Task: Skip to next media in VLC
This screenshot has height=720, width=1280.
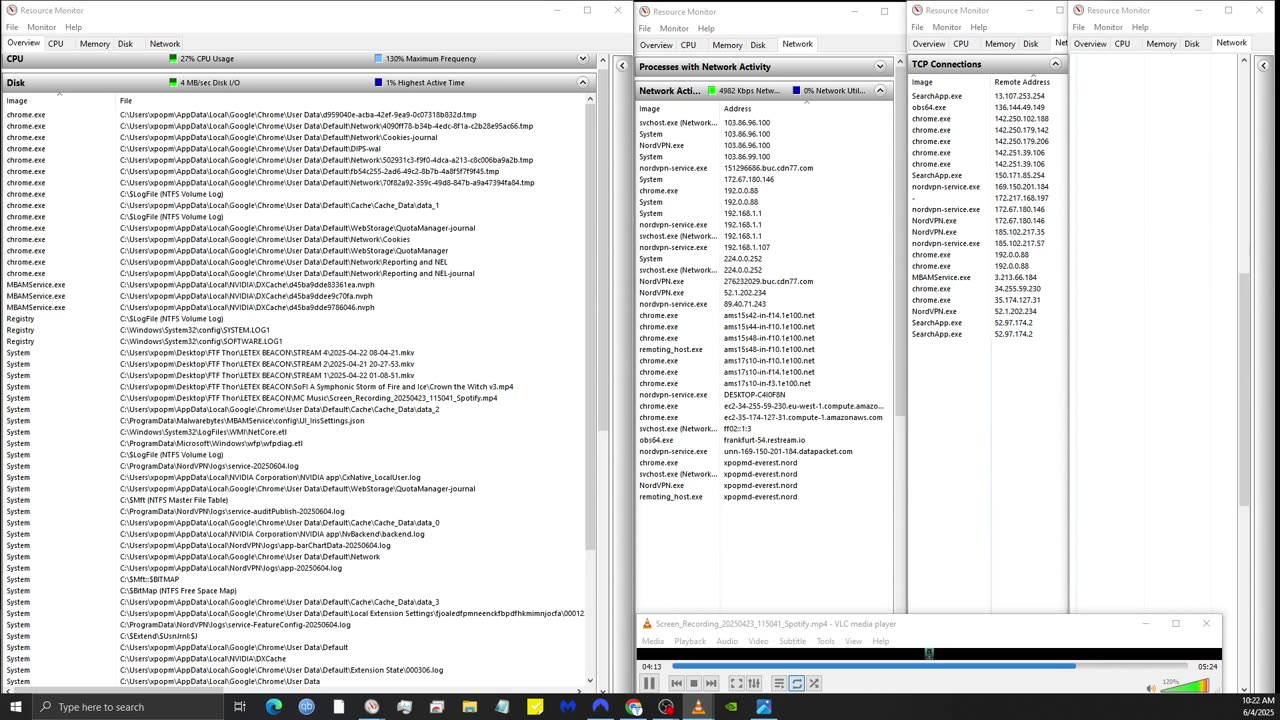Action: coord(710,683)
